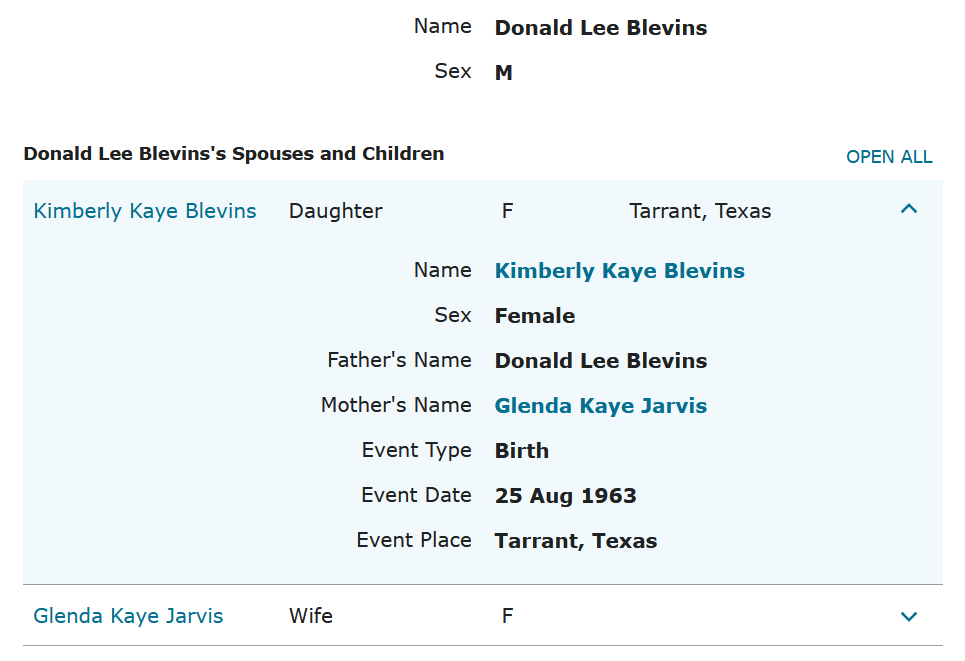Open bold Kimberly Kaye Blevins name in details
965x661 pixels.
pyautogui.click(x=619, y=271)
